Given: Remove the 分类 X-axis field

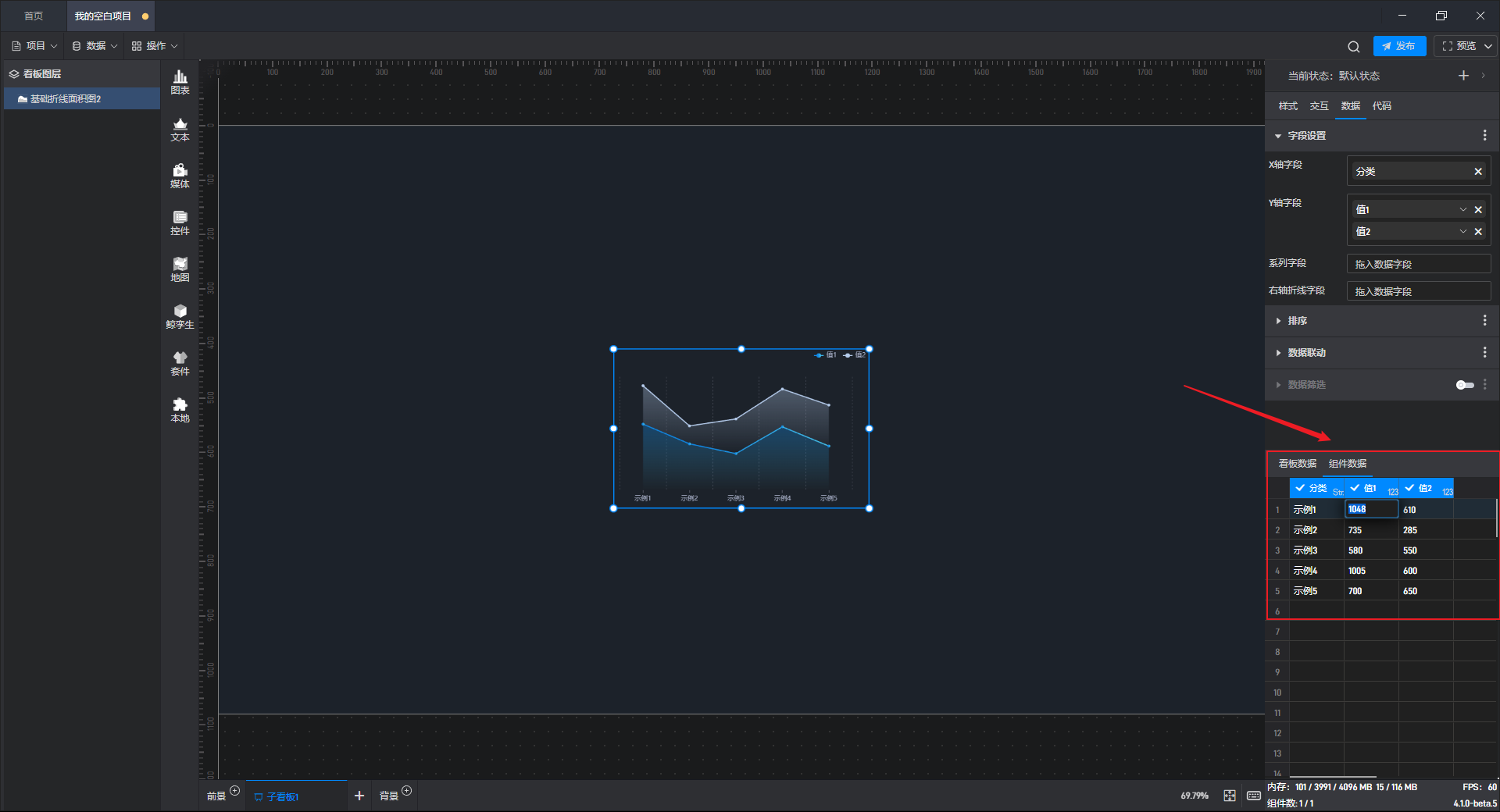Looking at the screenshot, I should [1478, 171].
